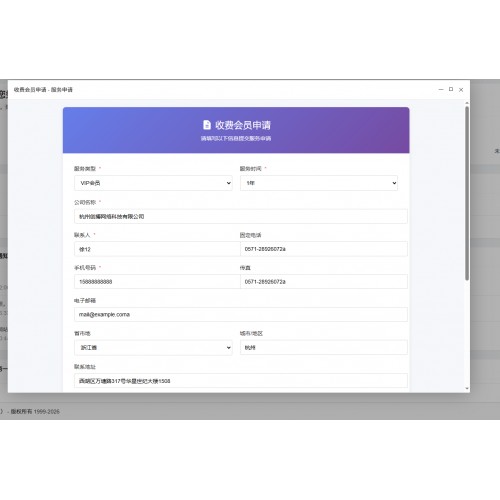Maximize the 收费会员申请 dialog window
500x500 pixels.
pyautogui.click(x=451, y=89)
